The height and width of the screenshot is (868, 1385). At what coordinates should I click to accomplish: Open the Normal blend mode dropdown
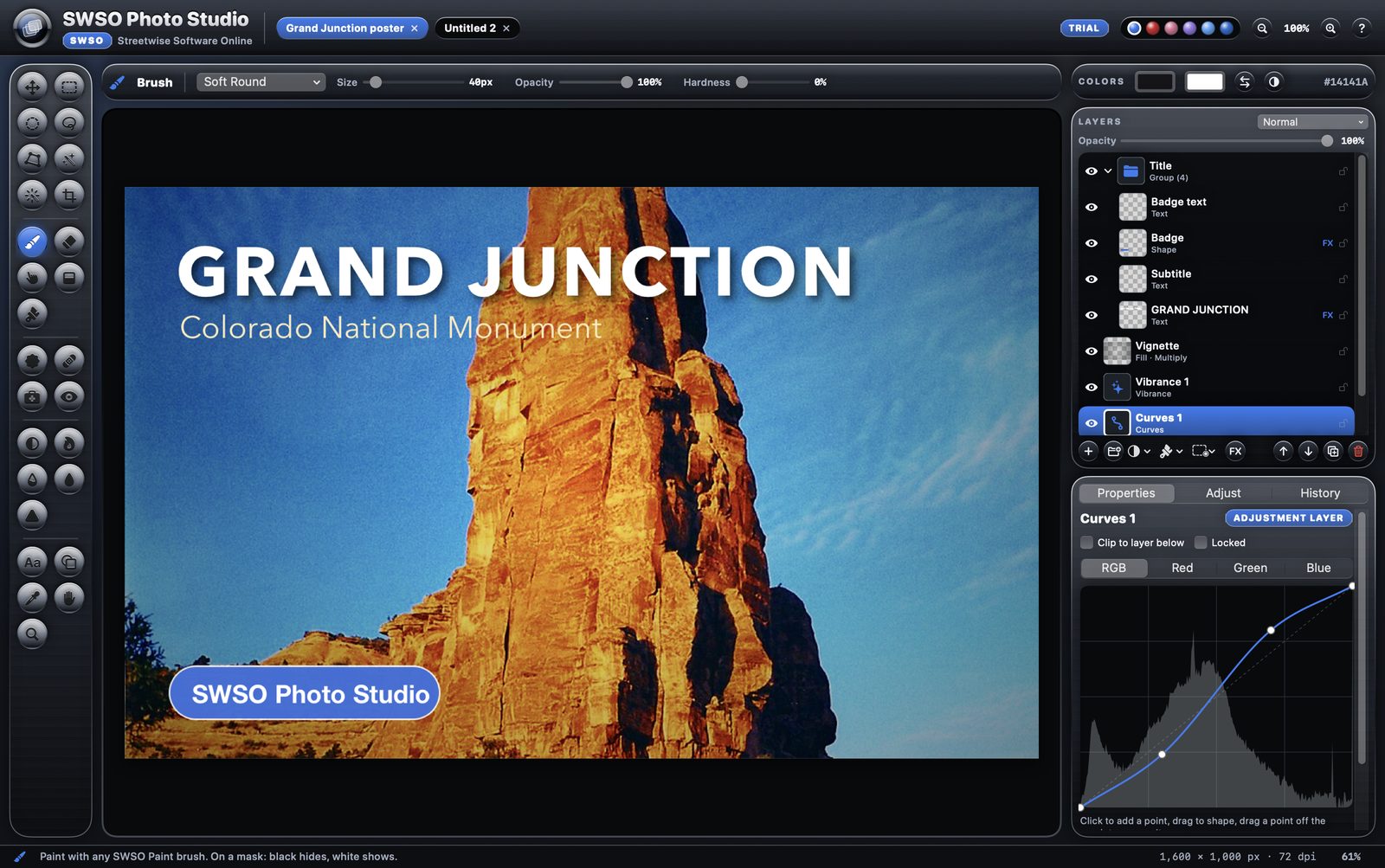pyautogui.click(x=1312, y=122)
